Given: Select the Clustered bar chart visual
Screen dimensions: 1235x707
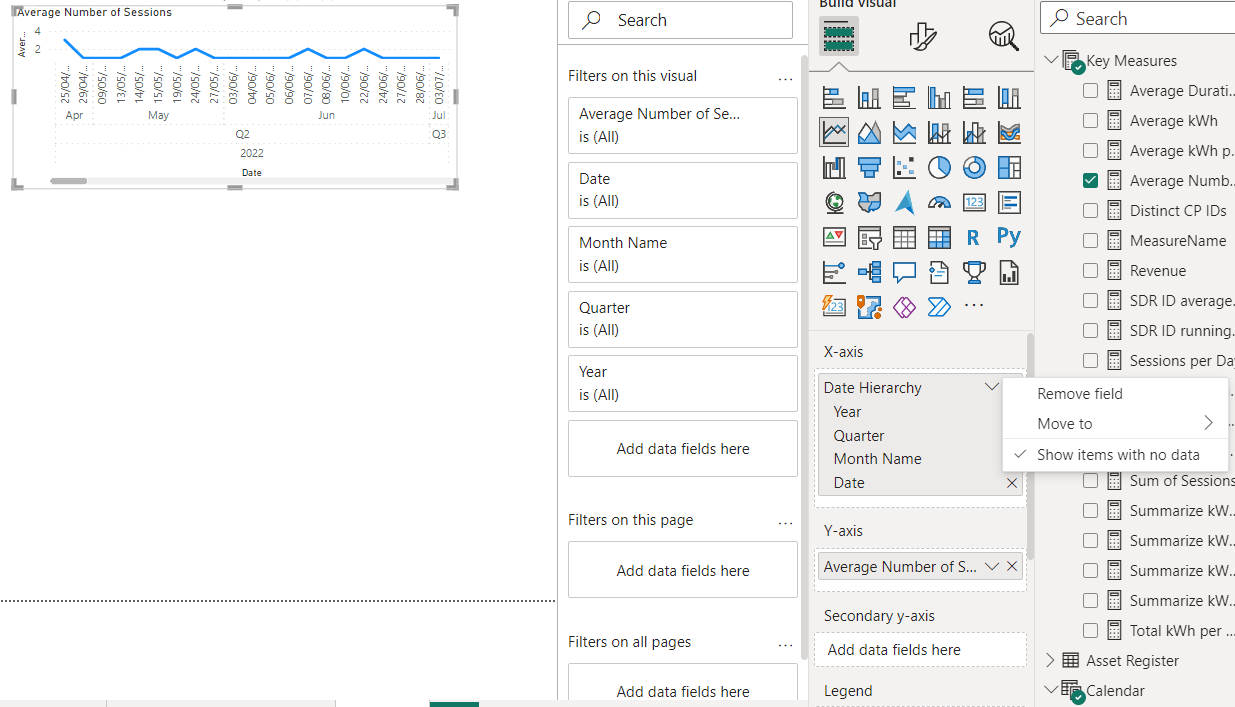Looking at the screenshot, I should click(x=904, y=97).
